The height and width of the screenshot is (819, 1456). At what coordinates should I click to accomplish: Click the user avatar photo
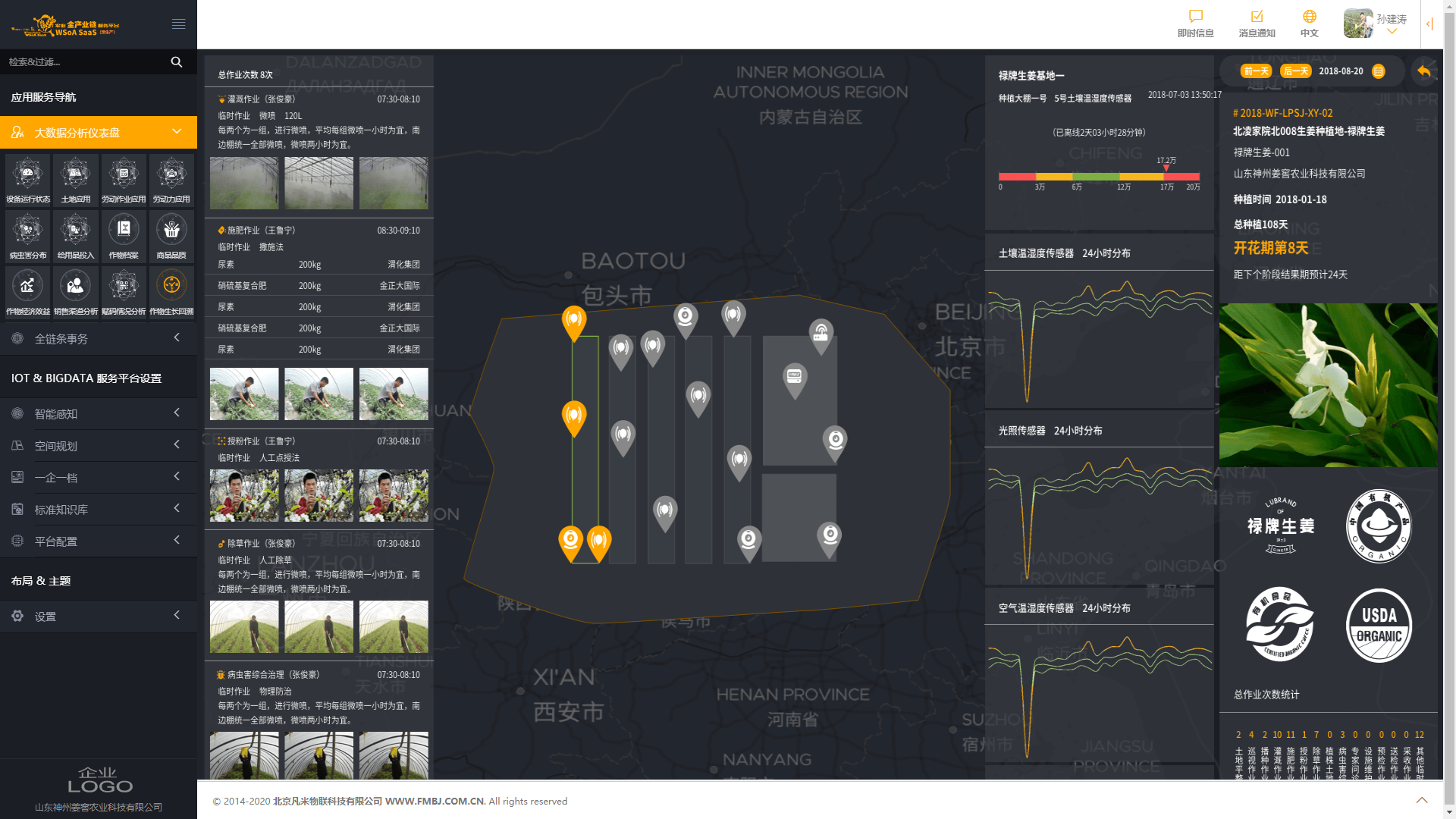coord(1357,24)
